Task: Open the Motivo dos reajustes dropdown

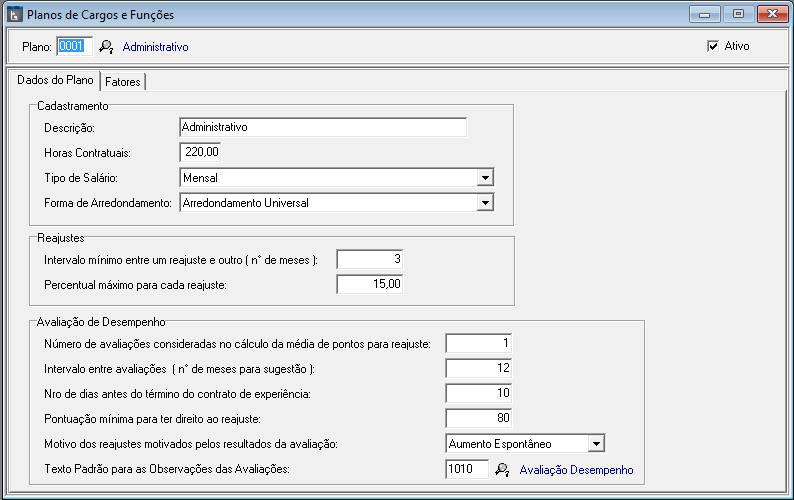Action: click(597, 444)
